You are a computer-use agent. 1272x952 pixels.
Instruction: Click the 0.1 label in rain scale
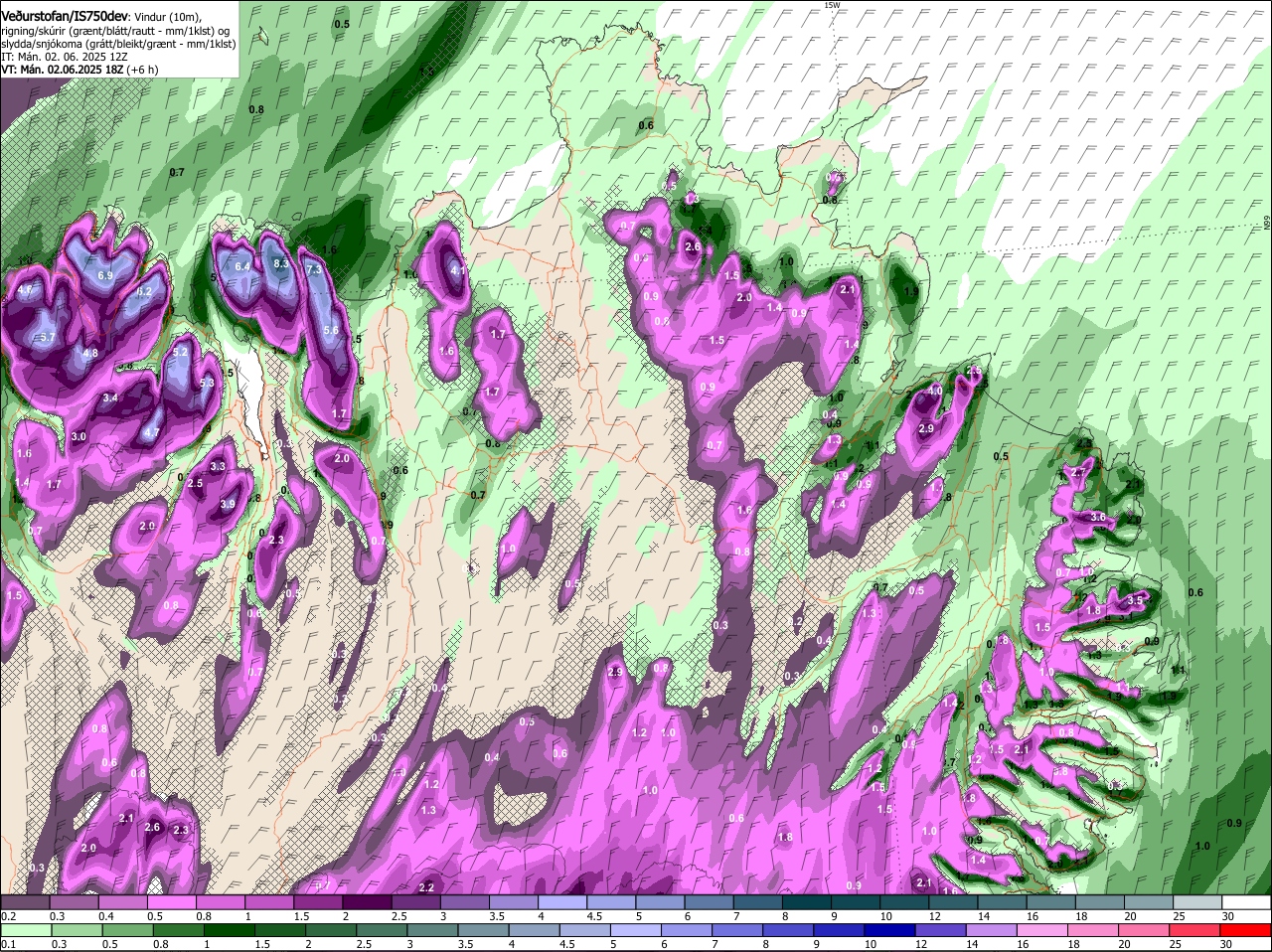(8, 944)
